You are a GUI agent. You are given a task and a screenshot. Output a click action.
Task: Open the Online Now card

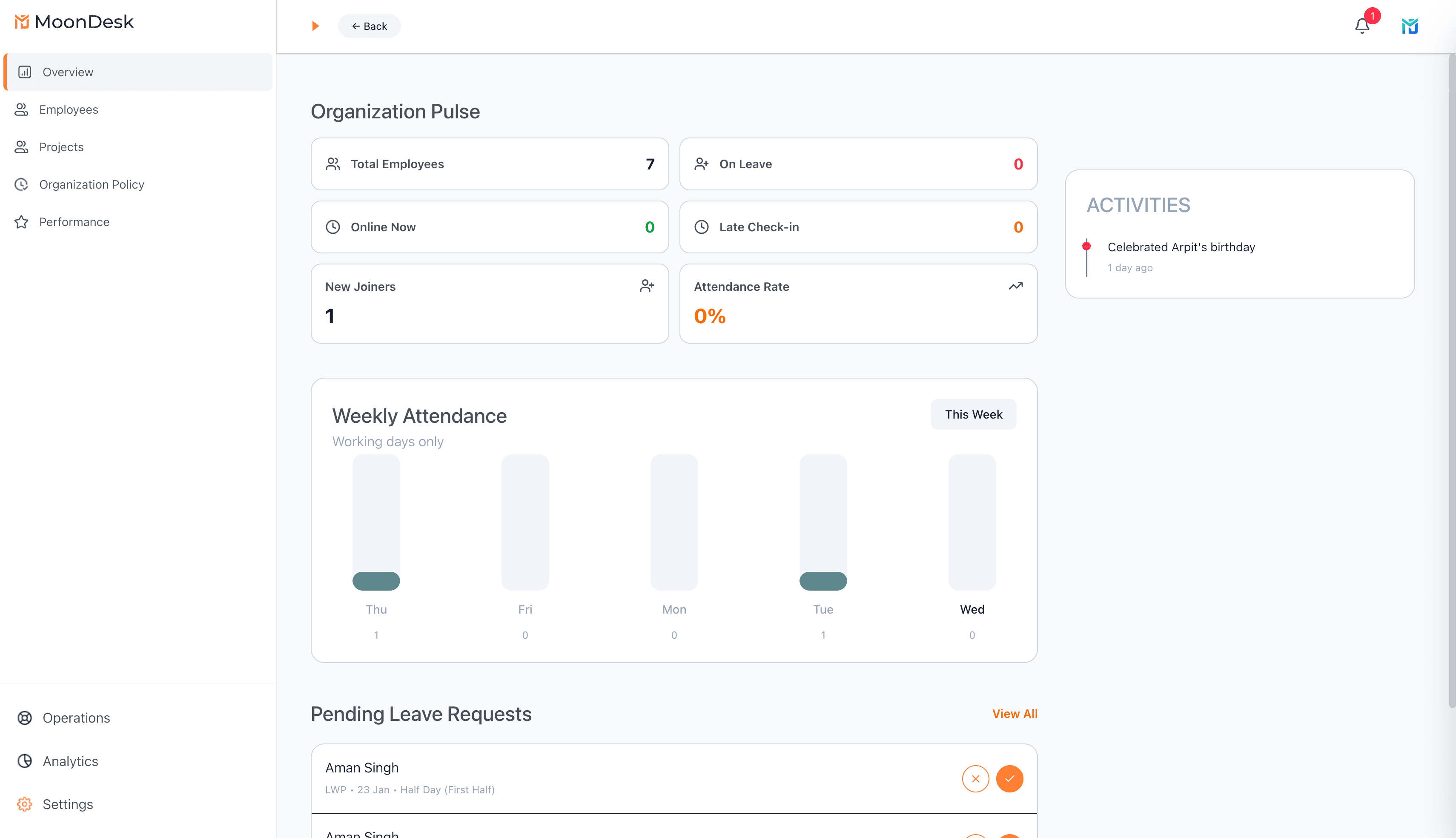tap(490, 227)
